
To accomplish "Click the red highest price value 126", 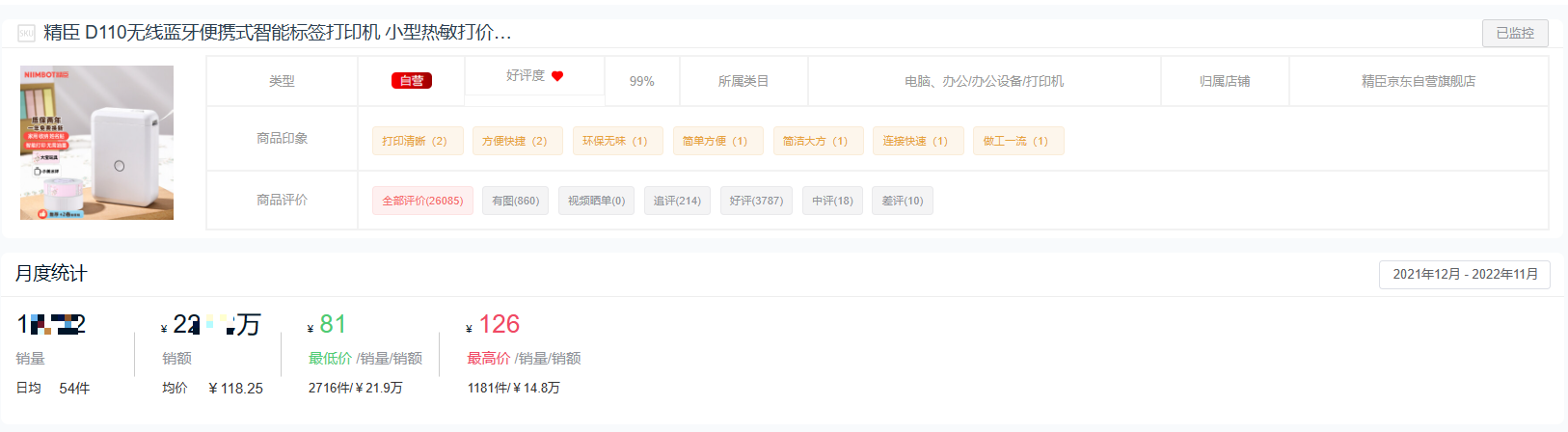I will pyautogui.click(x=500, y=324).
